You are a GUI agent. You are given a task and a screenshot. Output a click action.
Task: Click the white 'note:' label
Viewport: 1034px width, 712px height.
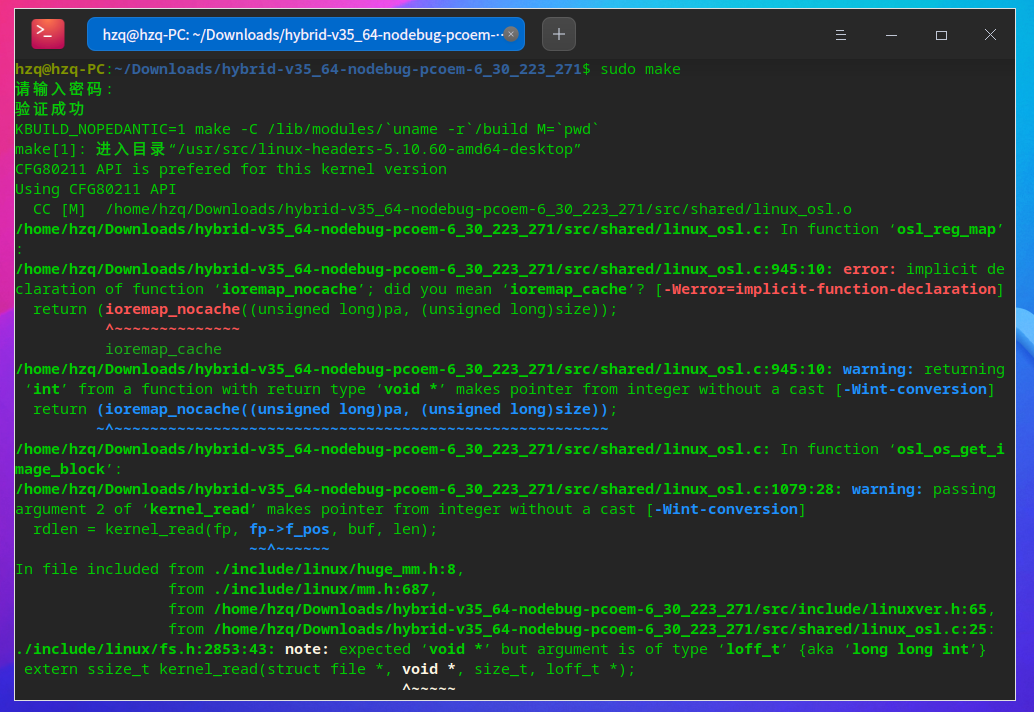point(307,649)
